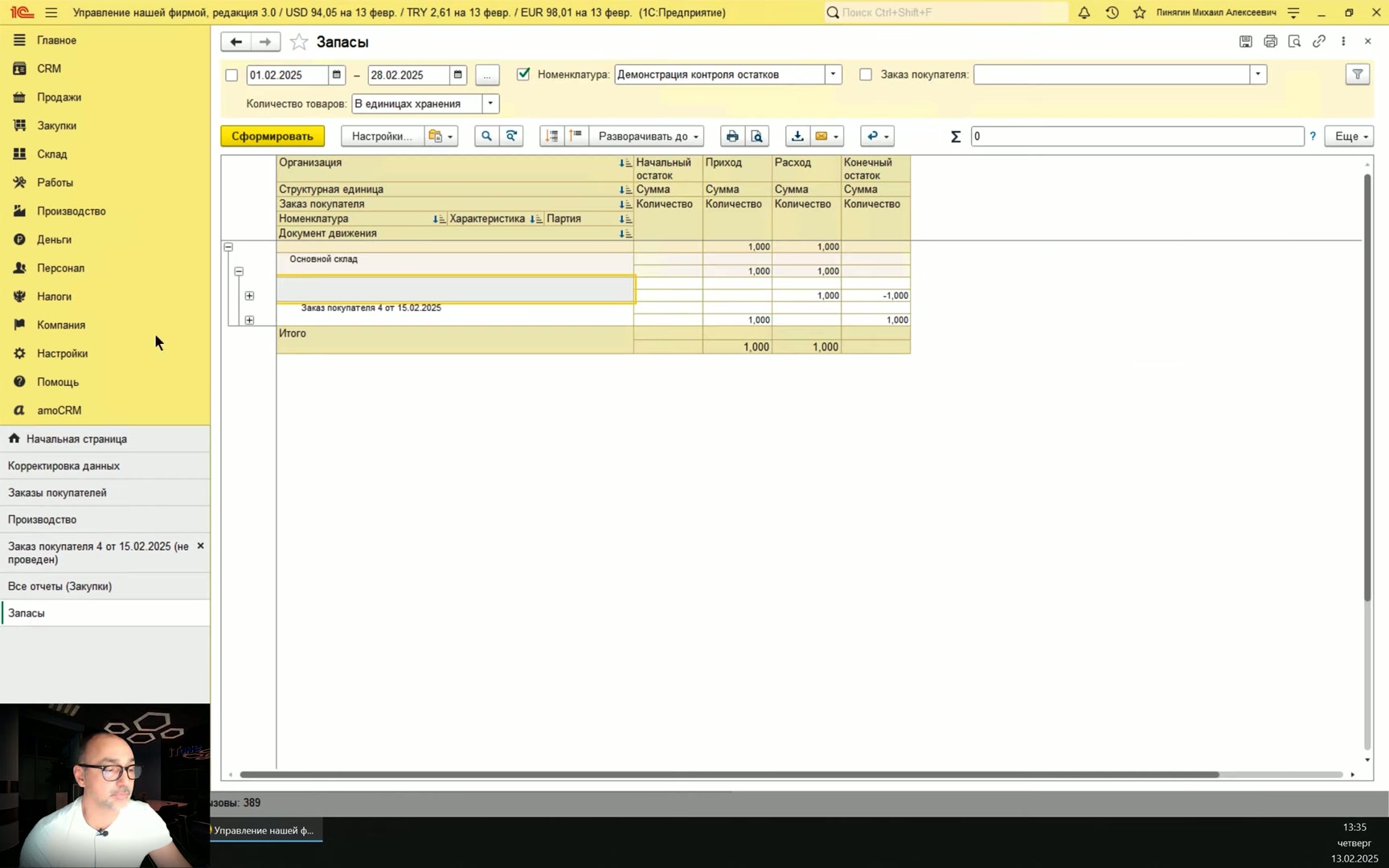Open the print preview icon
Image resolution: width=1389 pixels, height=868 pixels.
pos(757,137)
